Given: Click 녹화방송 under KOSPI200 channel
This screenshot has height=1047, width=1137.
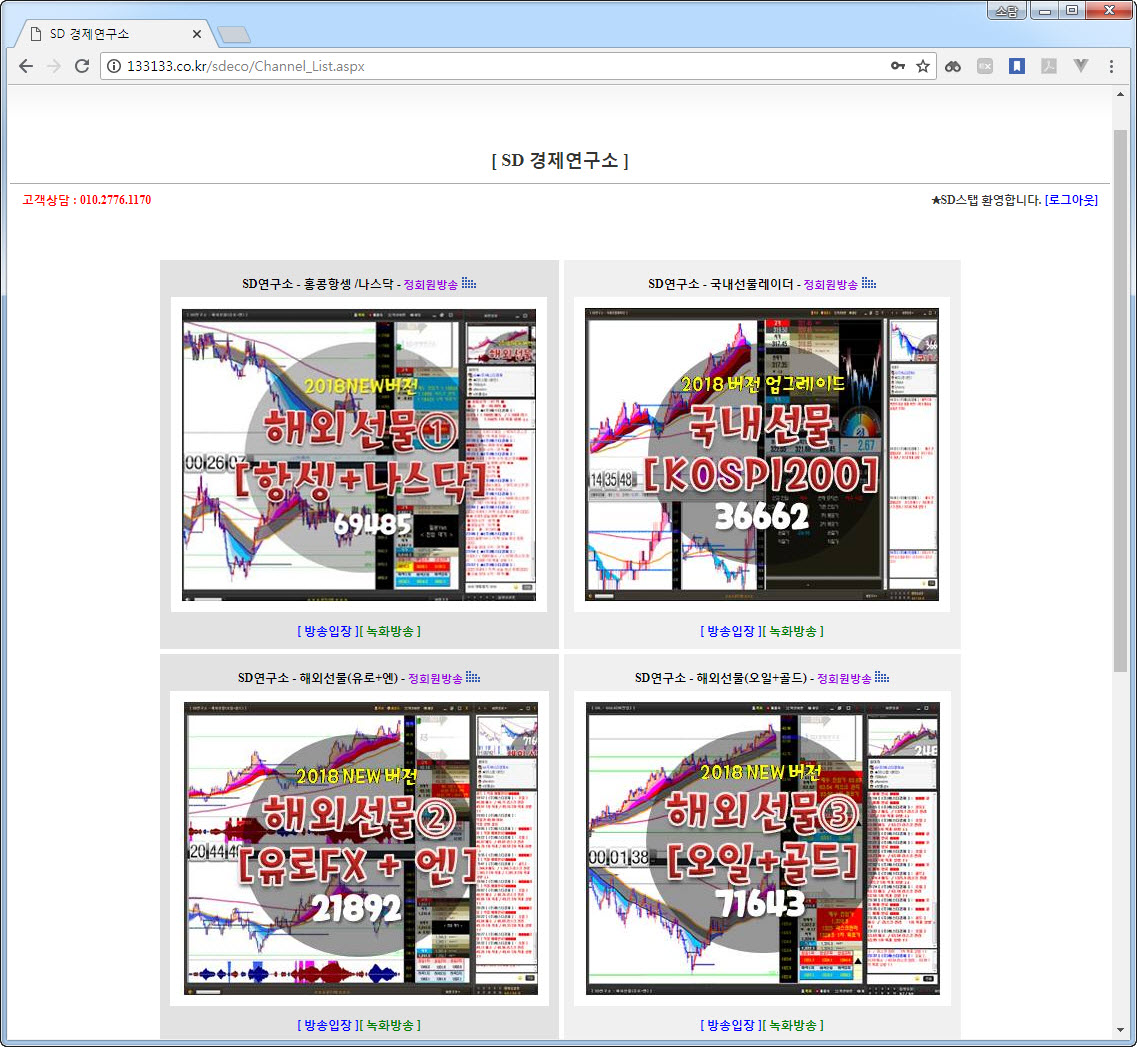Looking at the screenshot, I should click(x=793, y=631).
